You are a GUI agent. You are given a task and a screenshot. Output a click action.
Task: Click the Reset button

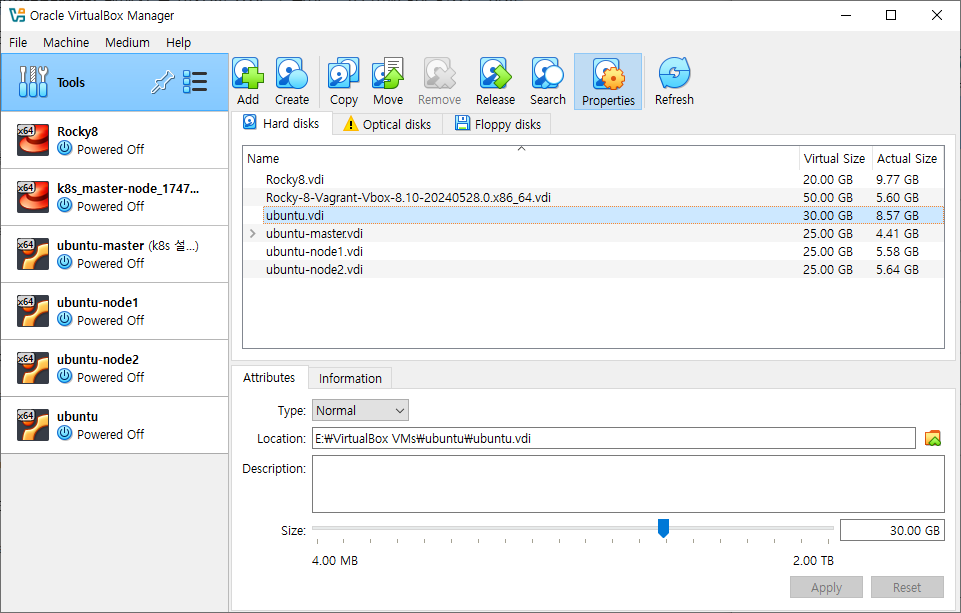[907, 587]
